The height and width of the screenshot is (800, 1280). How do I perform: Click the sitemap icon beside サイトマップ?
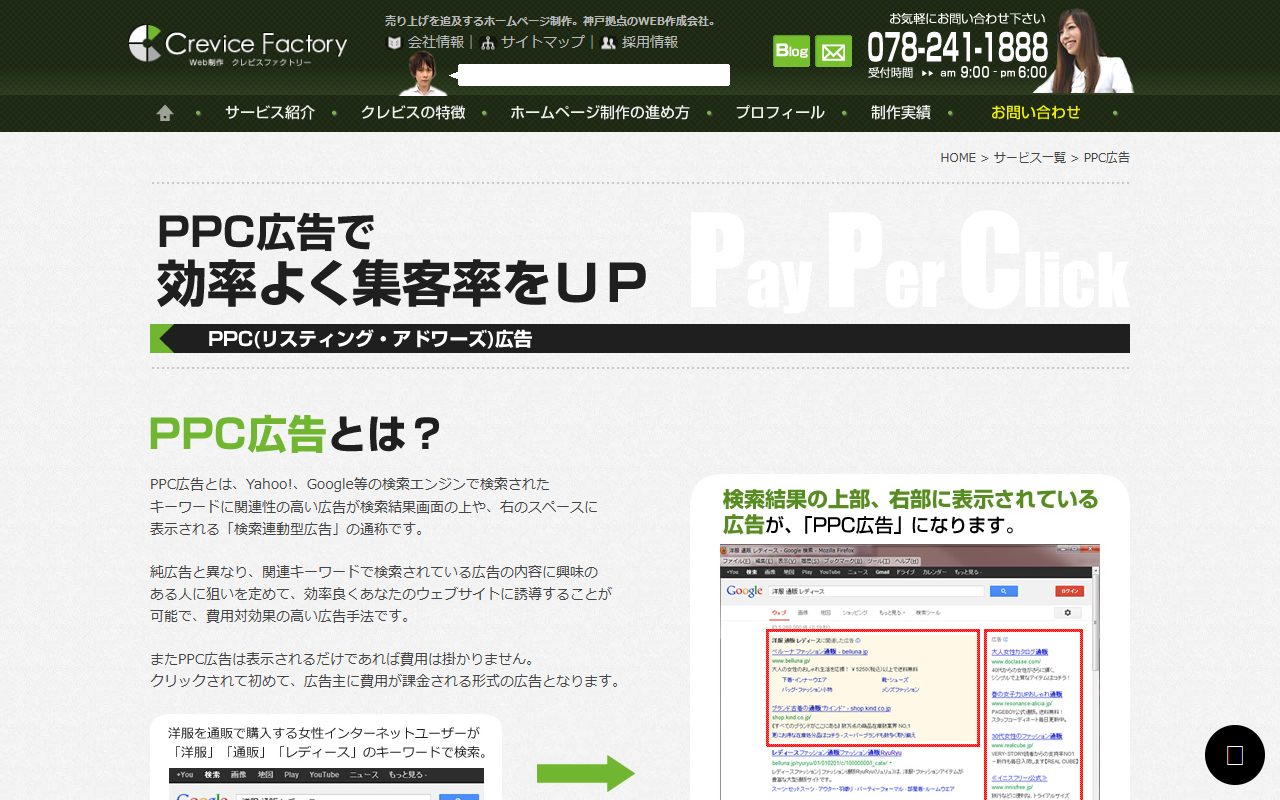click(488, 43)
